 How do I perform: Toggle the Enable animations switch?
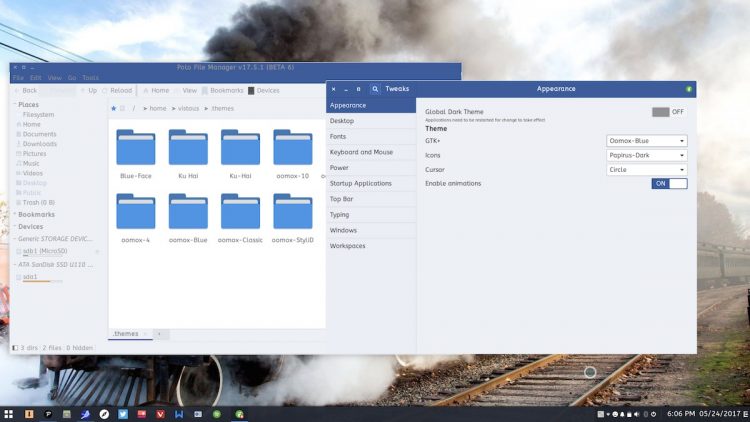tap(669, 184)
